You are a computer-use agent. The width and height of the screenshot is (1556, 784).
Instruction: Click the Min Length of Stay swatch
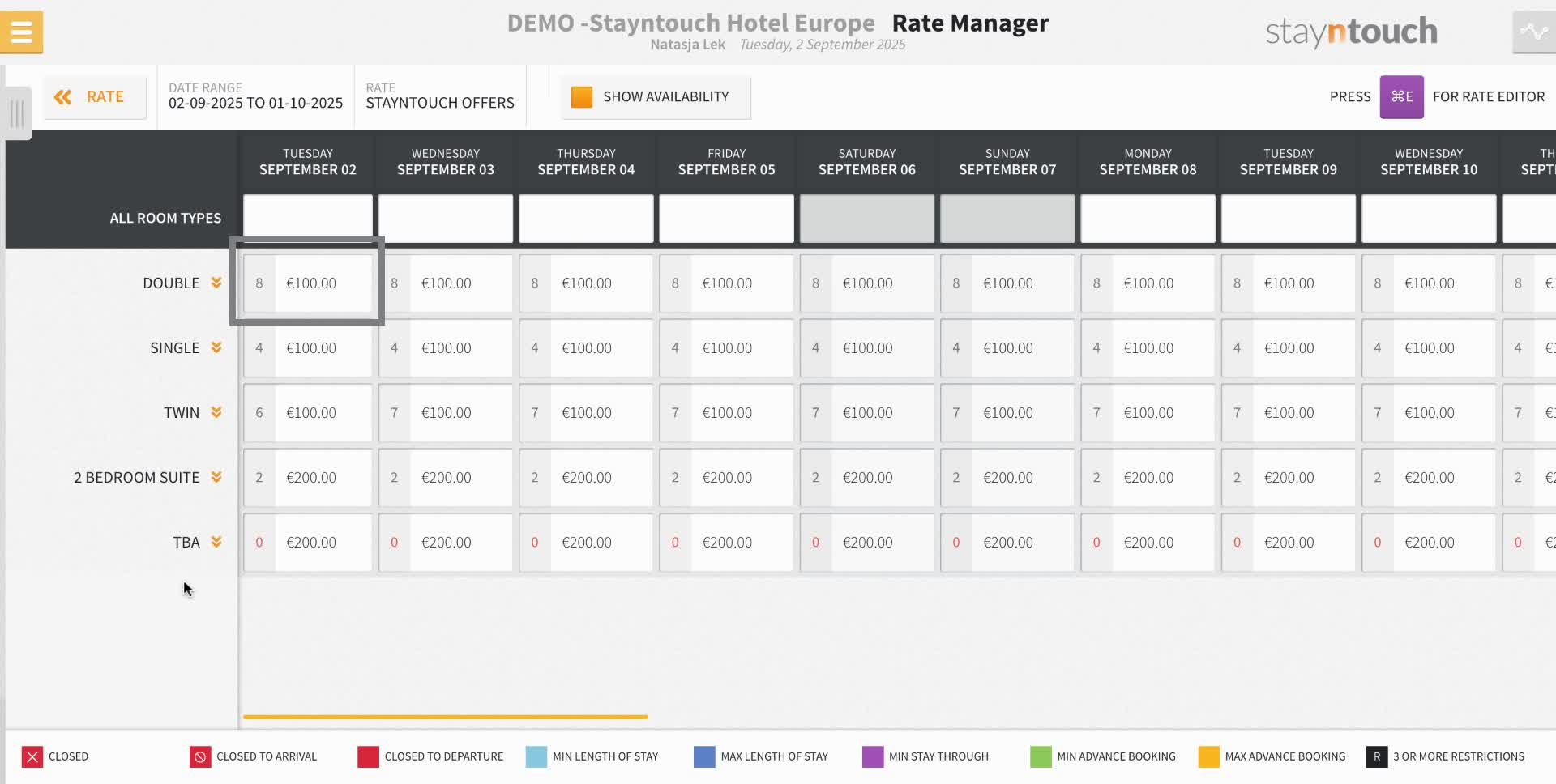[x=536, y=756]
